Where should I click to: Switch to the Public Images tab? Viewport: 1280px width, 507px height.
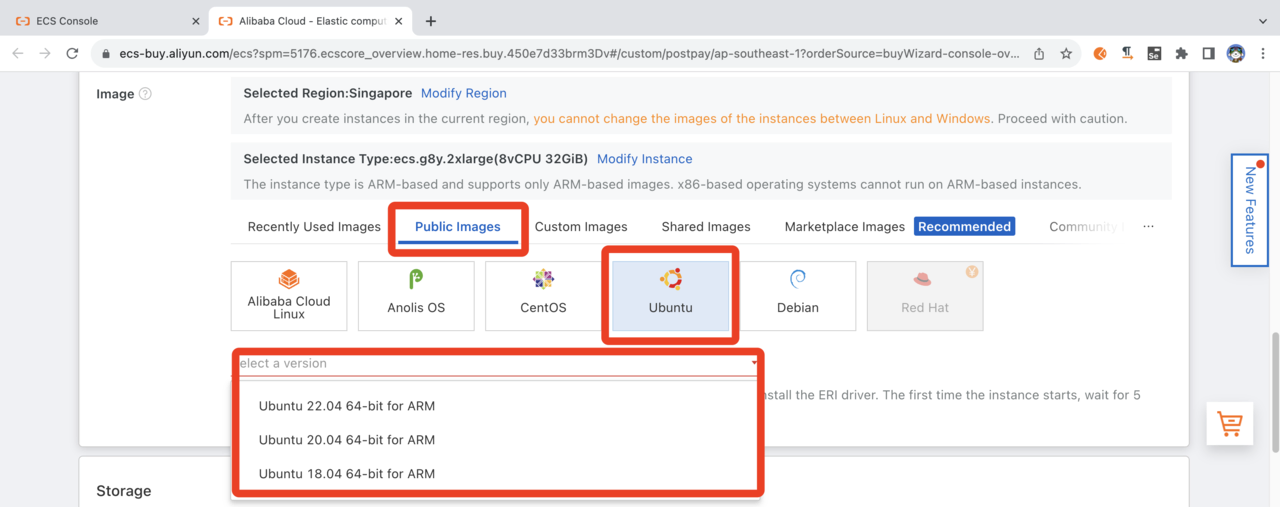457,227
